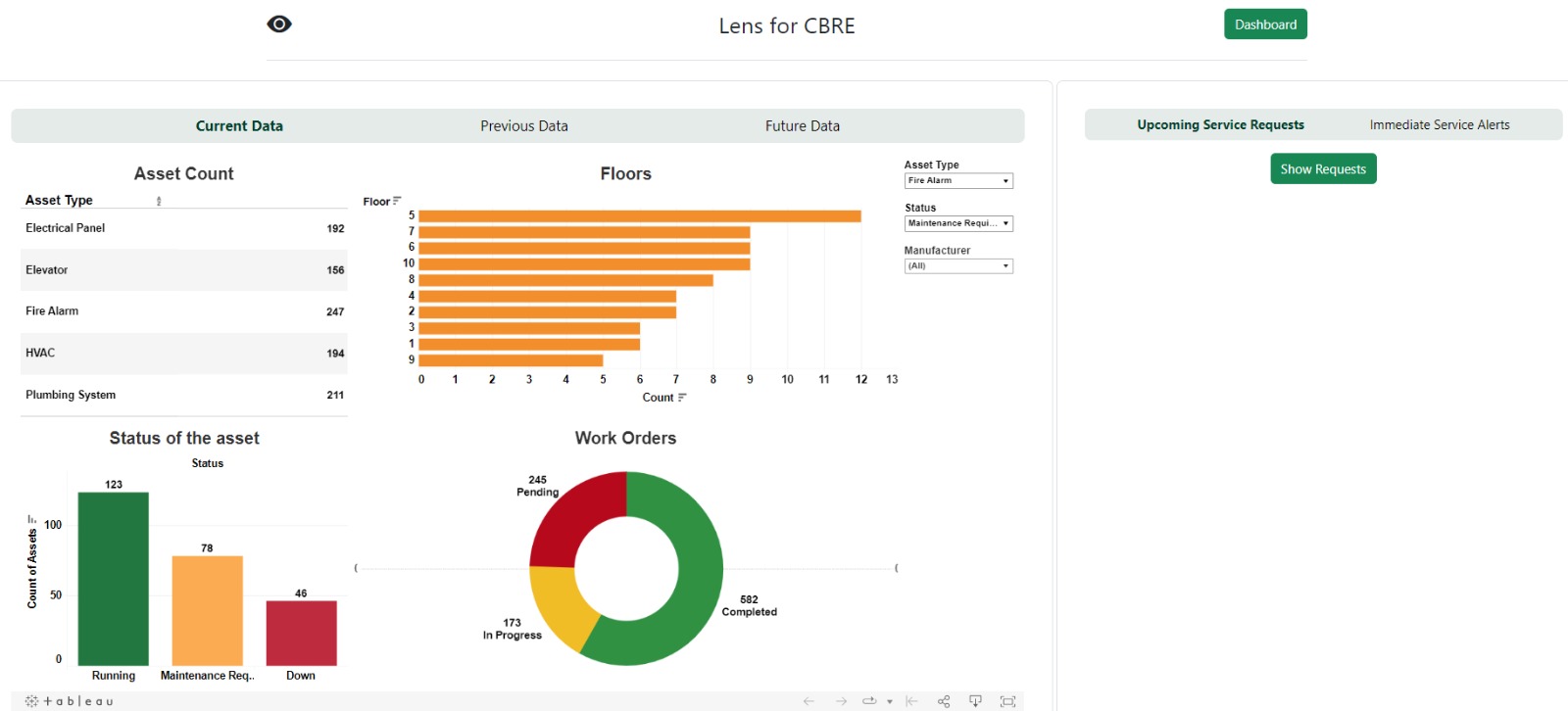Switch to the Future Data tab
This screenshot has height=711, width=1568.
click(803, 125)
